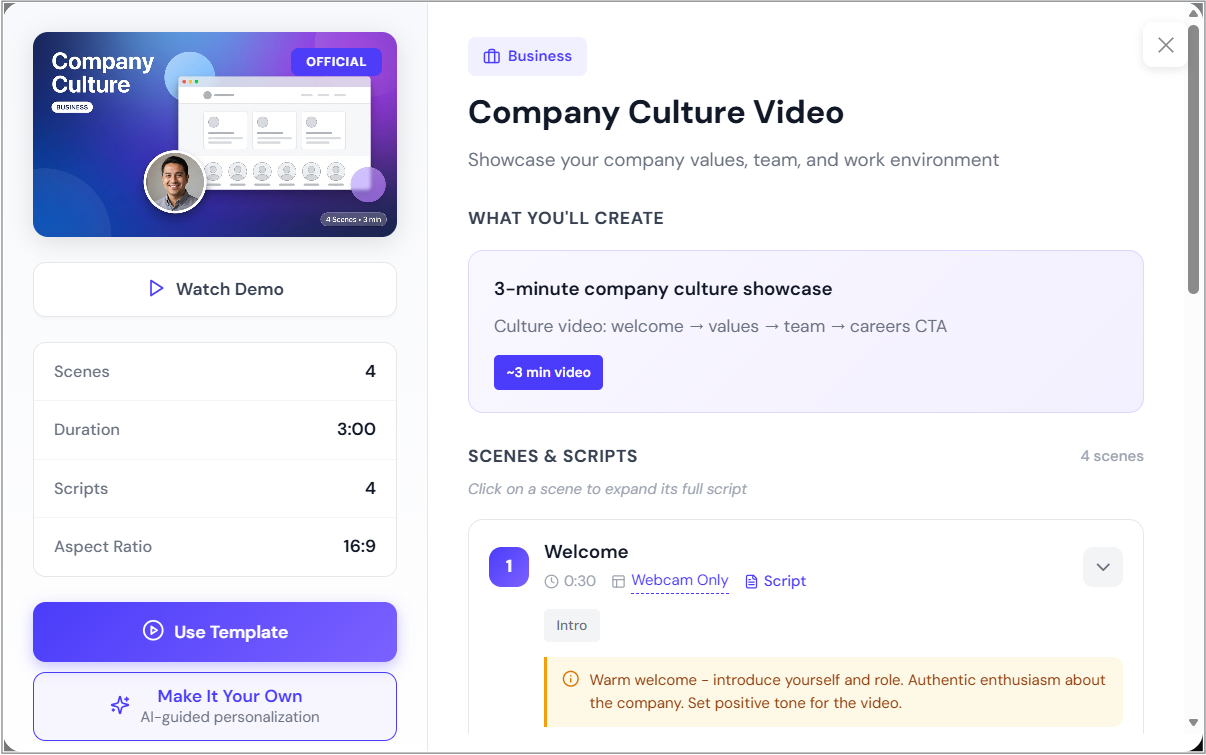This screenshot has width=1206, height=755.
Task: Click the play triangle icon in Watch Demo
Action: [156, 289]
